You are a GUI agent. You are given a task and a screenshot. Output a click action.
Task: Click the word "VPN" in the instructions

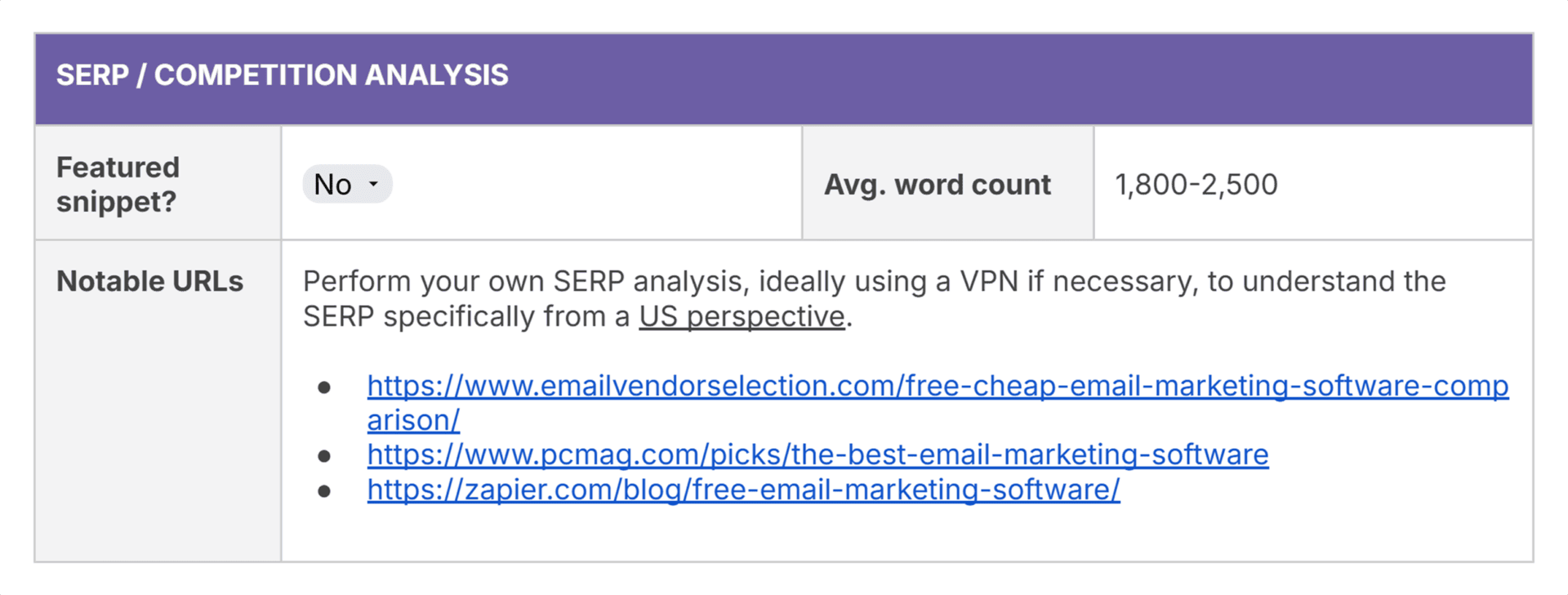[988, 281]
